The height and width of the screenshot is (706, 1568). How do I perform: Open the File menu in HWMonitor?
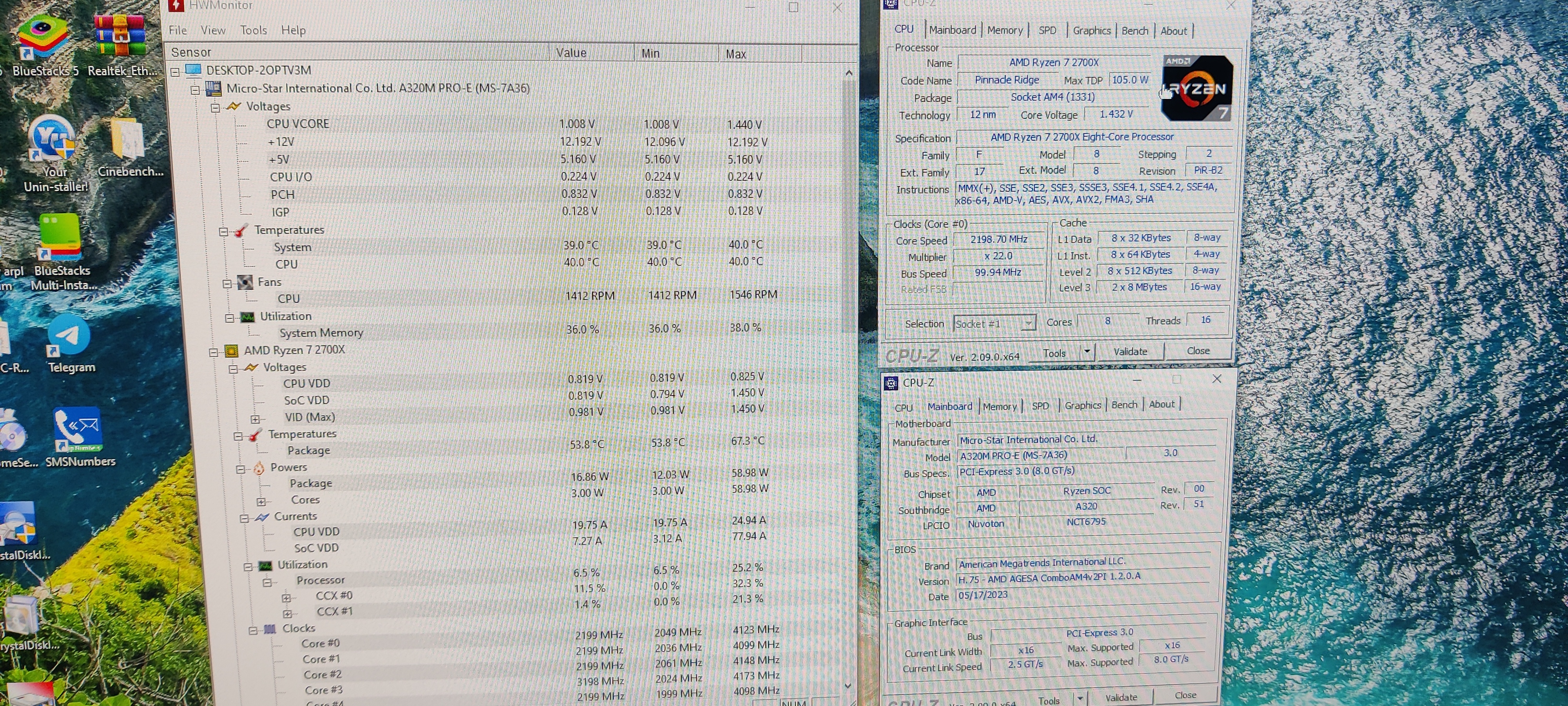178,31
